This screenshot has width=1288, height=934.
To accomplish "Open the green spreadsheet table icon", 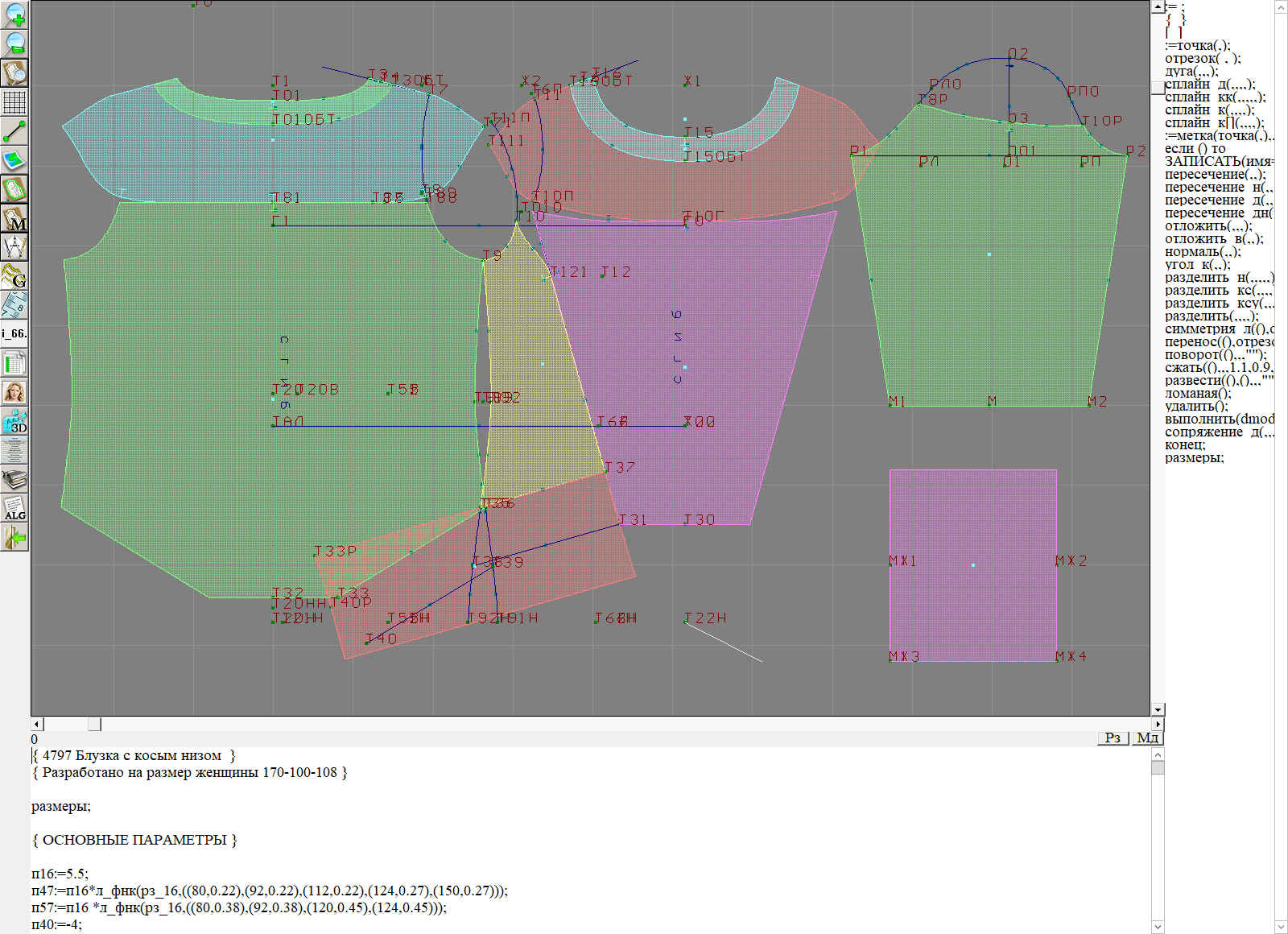I will (14, 364).
